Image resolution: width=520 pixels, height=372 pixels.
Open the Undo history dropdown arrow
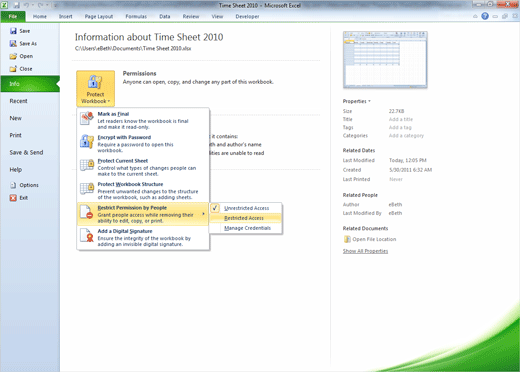click(x=33, y=5)
